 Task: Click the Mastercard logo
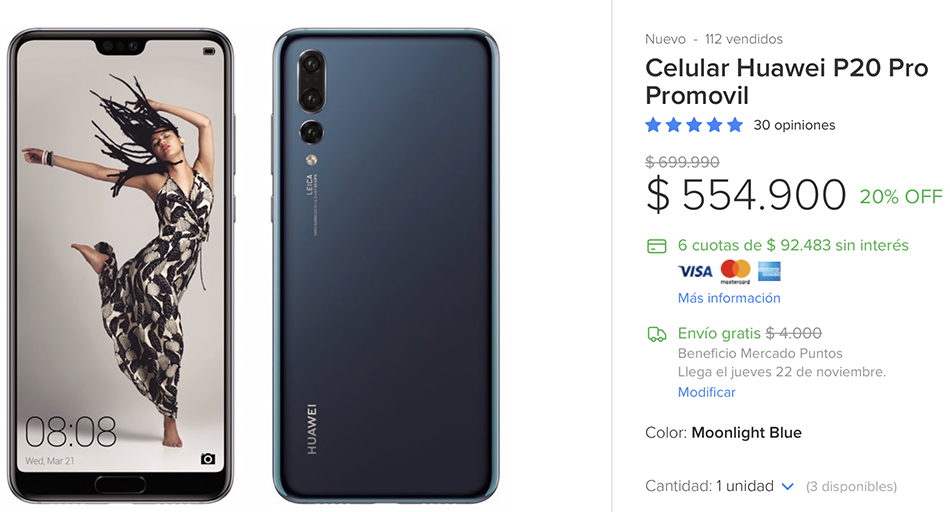click(736, 271)
